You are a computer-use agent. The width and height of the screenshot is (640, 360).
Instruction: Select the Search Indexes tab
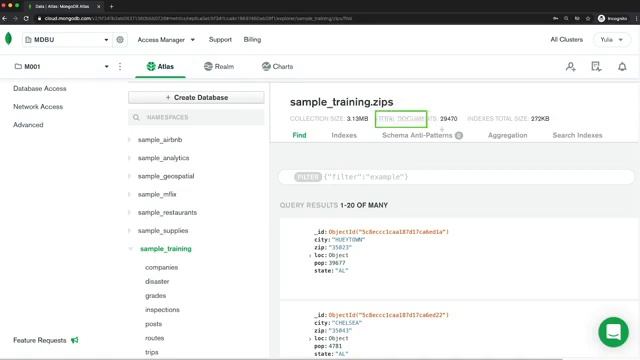tap(577, 135)
